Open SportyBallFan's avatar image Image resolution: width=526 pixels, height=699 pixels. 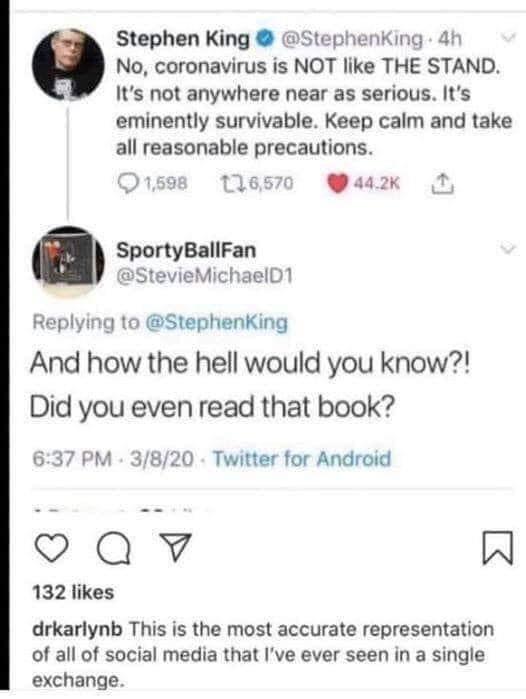point(68,261)
